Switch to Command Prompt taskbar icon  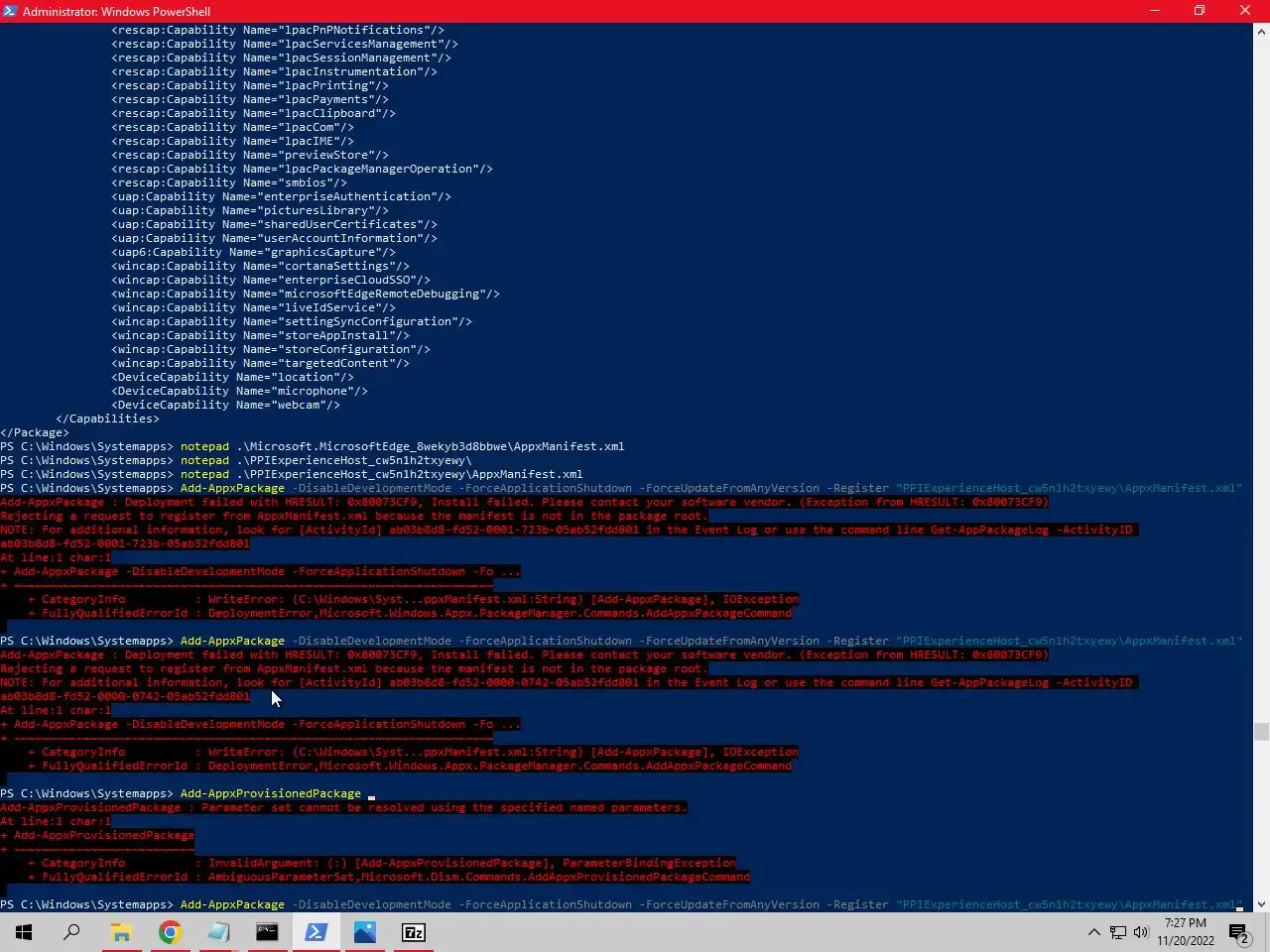(x=267, y=932)
